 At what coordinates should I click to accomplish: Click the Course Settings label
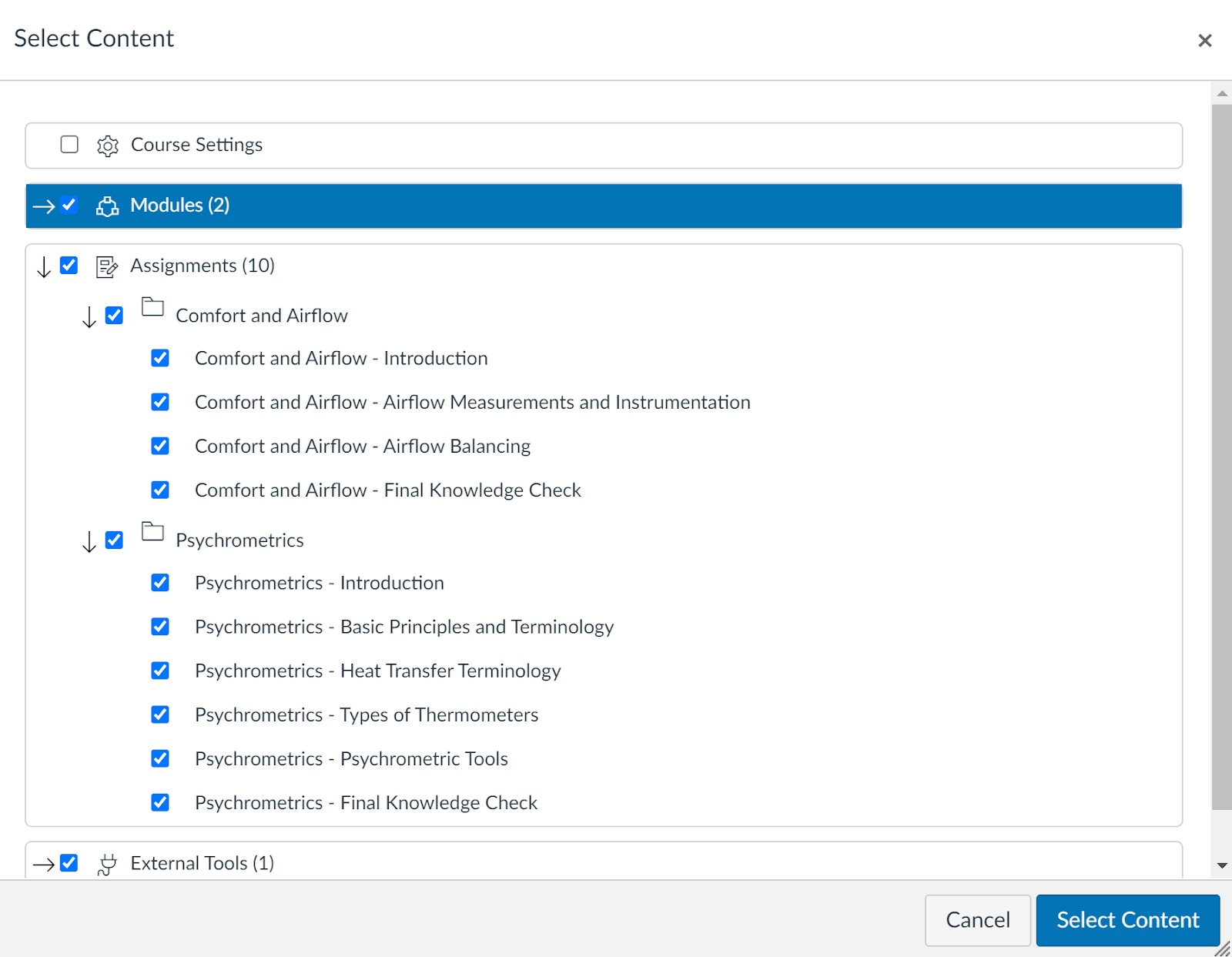point(197,145)
